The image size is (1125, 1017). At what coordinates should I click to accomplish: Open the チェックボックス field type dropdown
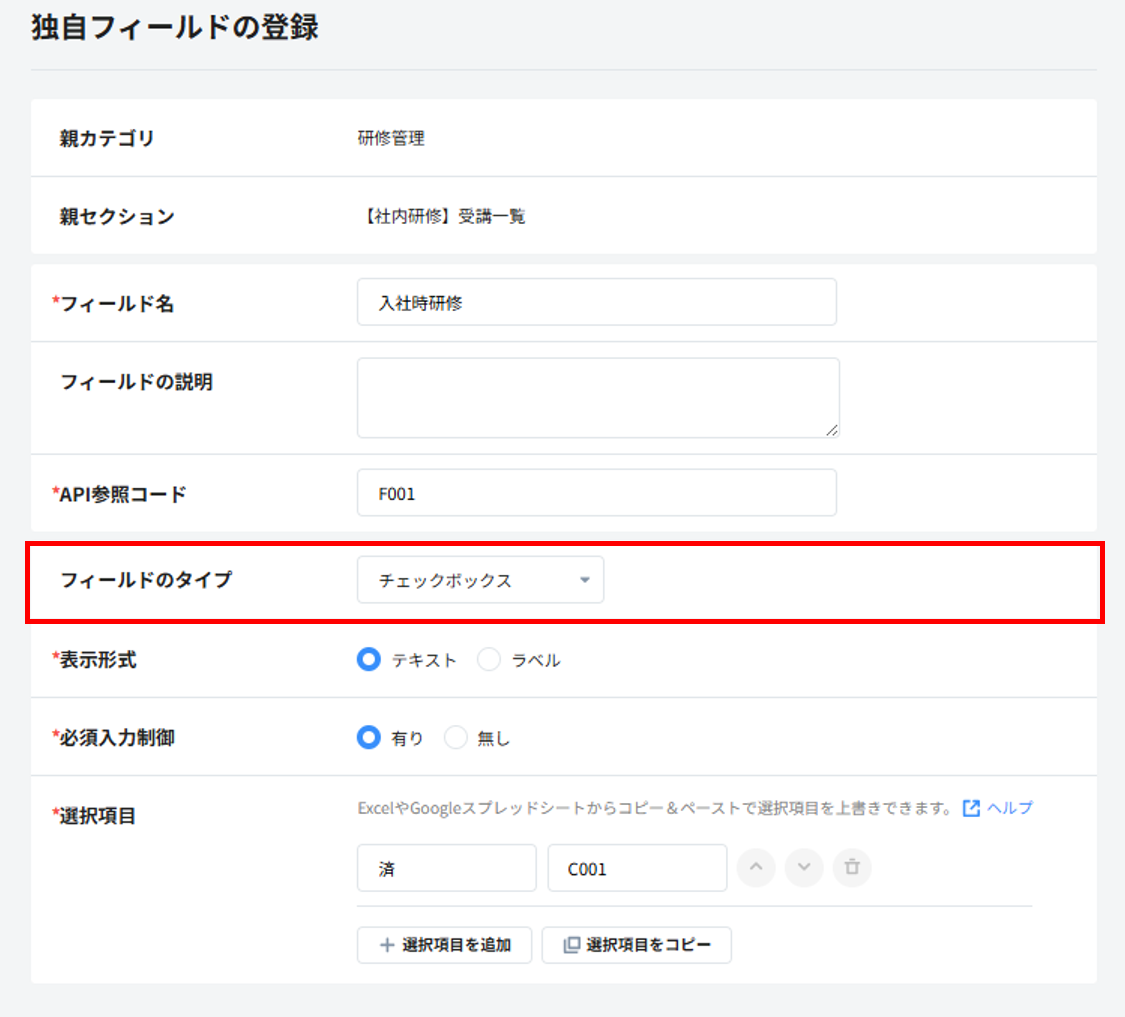click(480, 580)
